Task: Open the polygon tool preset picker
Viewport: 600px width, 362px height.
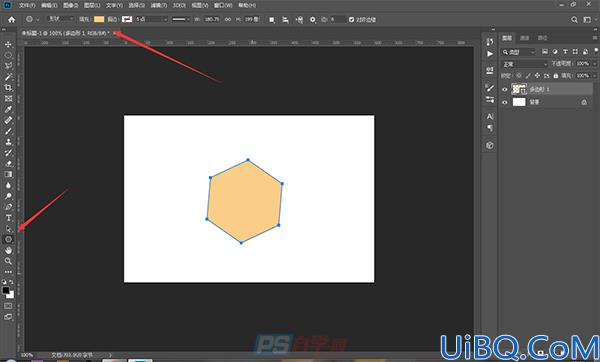Action: coord(33,19)
